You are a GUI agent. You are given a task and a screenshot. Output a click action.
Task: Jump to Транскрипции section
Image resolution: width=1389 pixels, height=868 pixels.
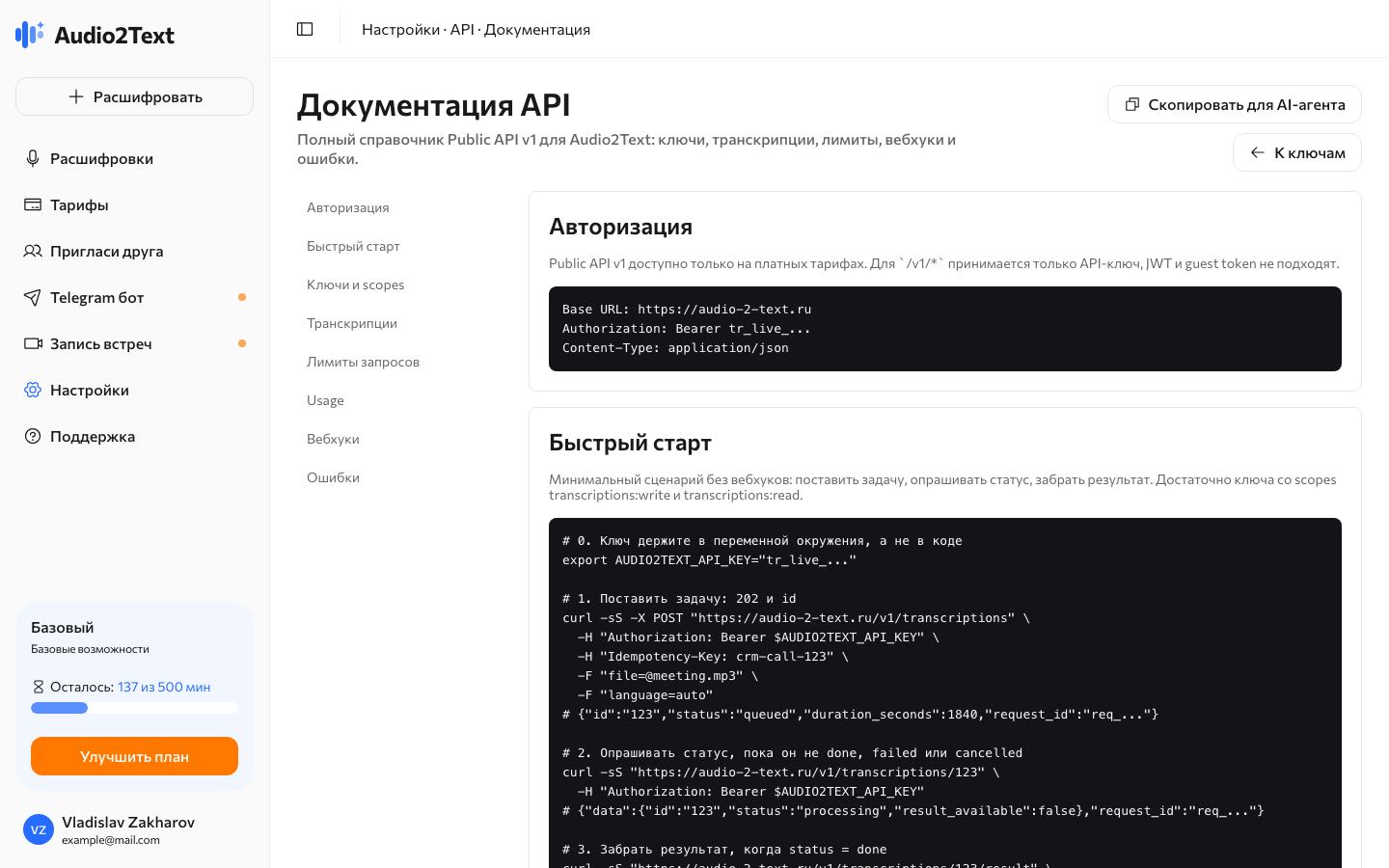coord(352,323)
